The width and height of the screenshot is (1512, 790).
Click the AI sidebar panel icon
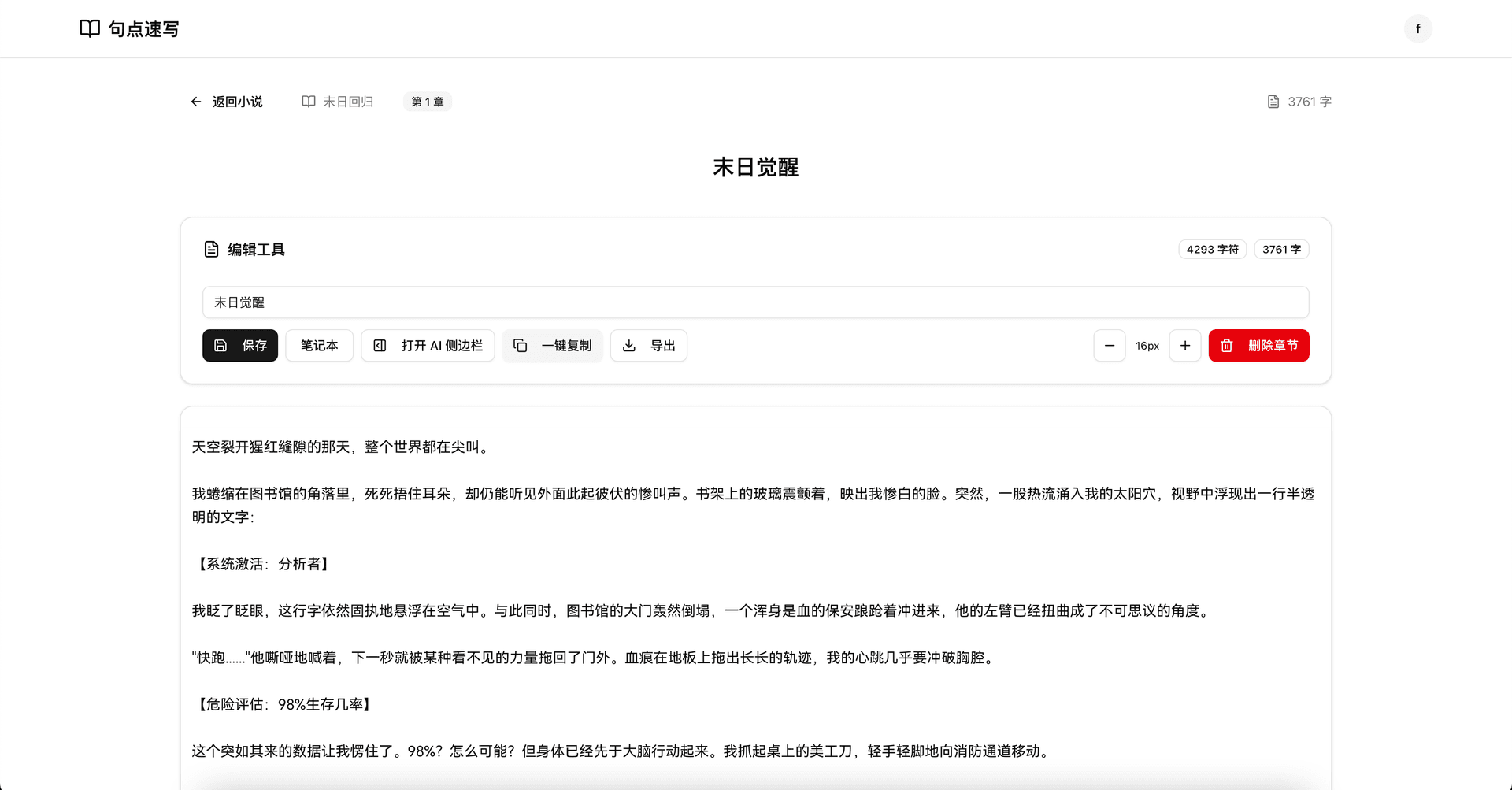point(380,346)
